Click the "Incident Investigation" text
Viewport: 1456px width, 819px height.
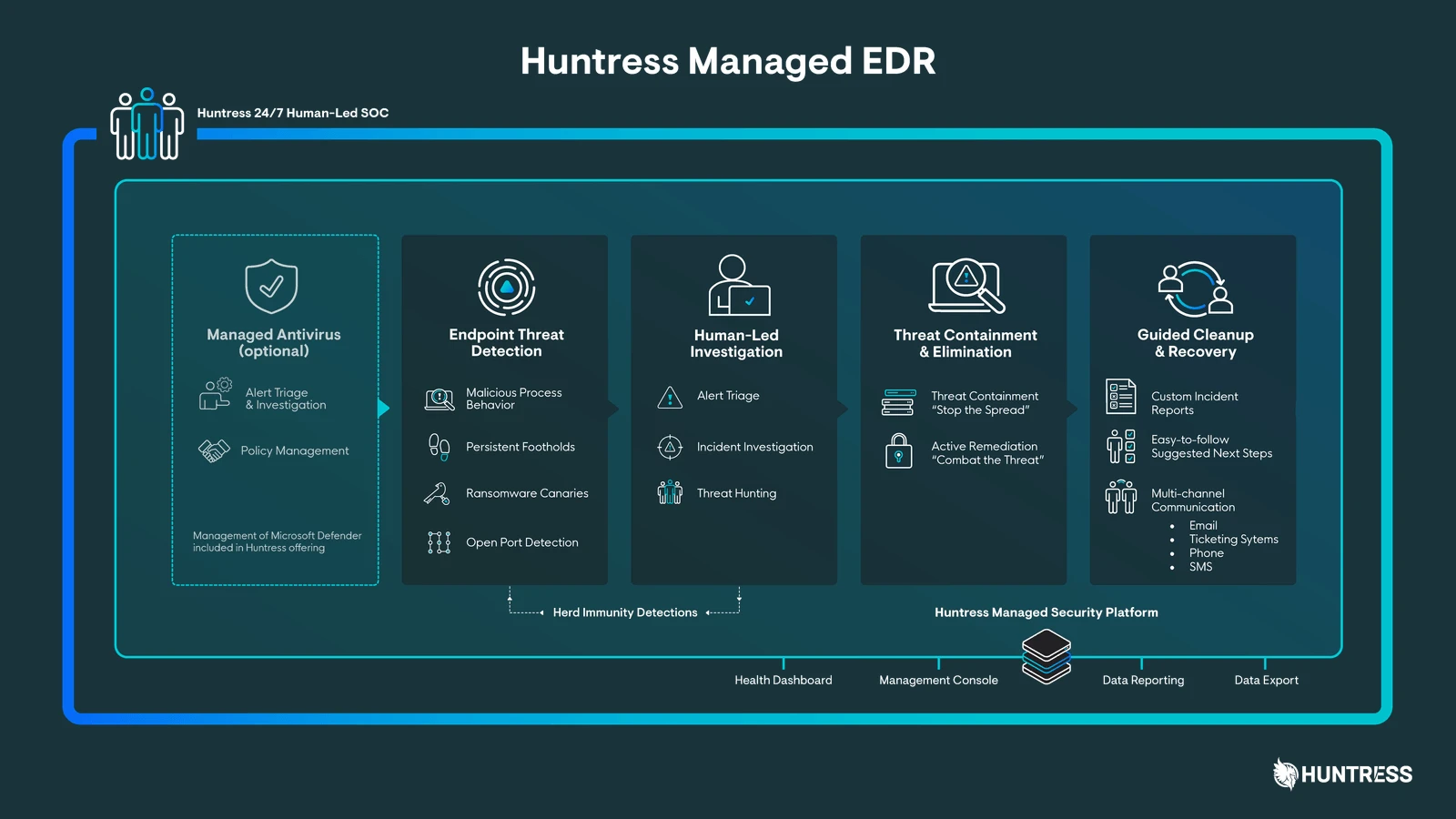tap(755, 447)
